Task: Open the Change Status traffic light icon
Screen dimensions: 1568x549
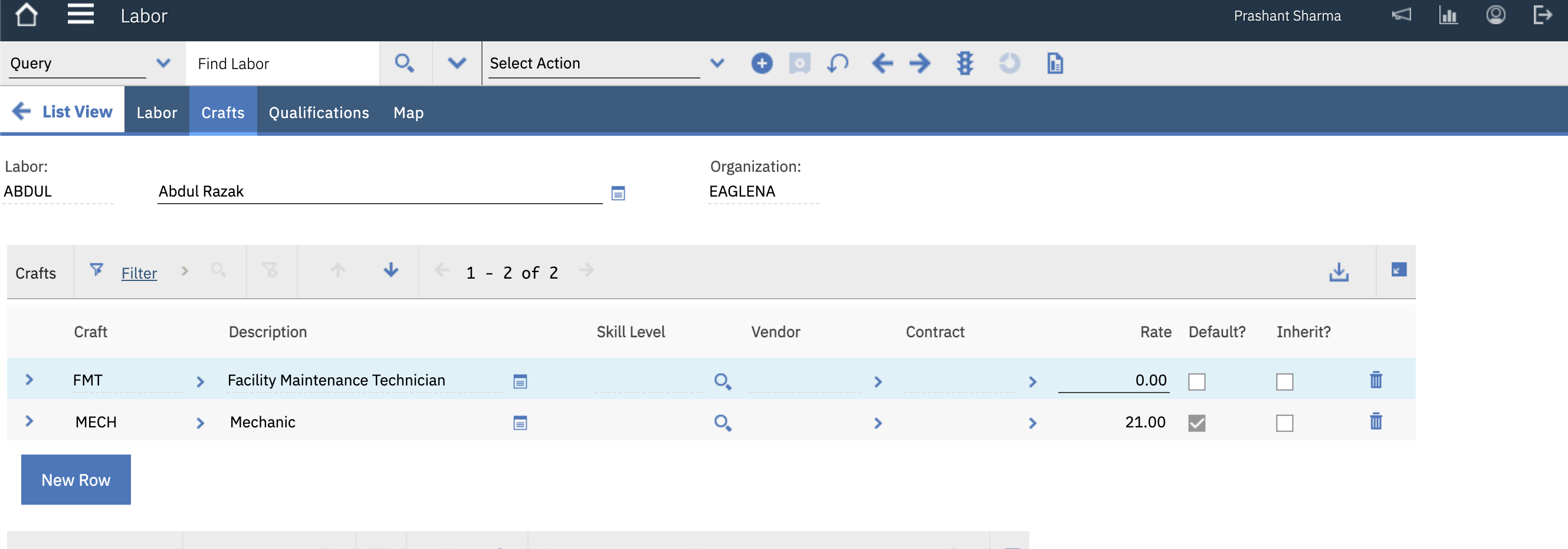Action: tap(965, 63)
